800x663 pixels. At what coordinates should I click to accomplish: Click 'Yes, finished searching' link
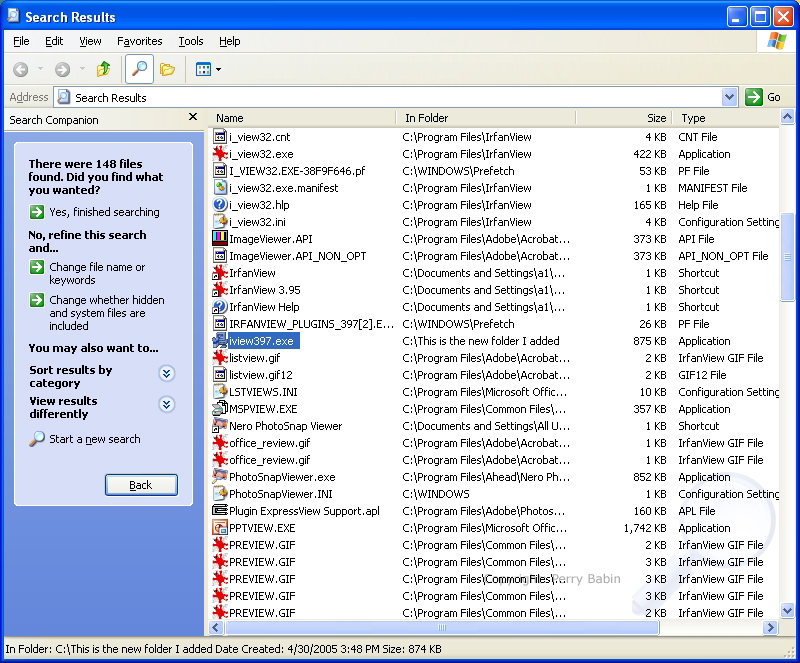[x=94, y=212]
